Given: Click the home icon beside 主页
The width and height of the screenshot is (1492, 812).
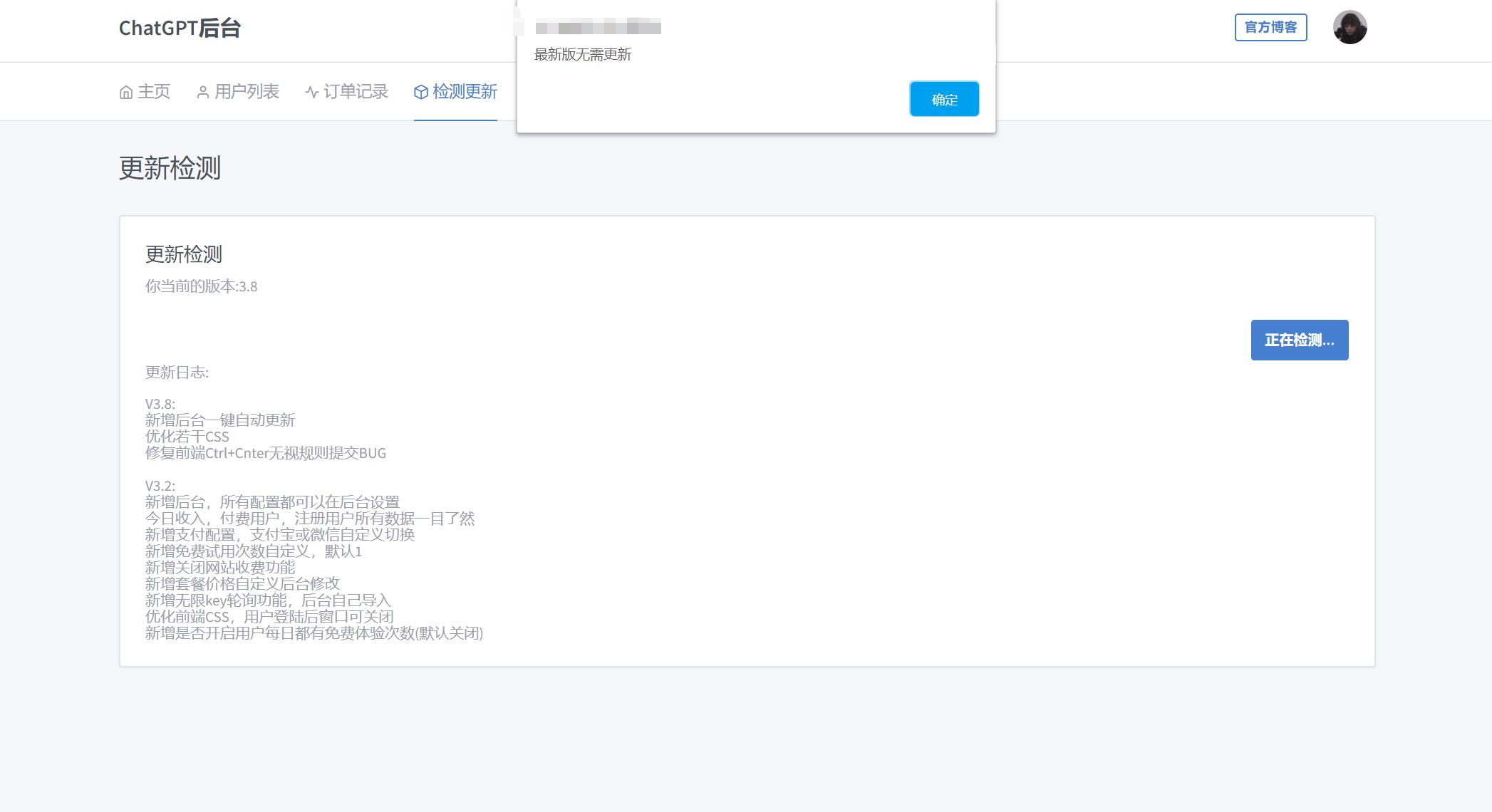Looking at the screenshot, I should (x=126, y=93).
